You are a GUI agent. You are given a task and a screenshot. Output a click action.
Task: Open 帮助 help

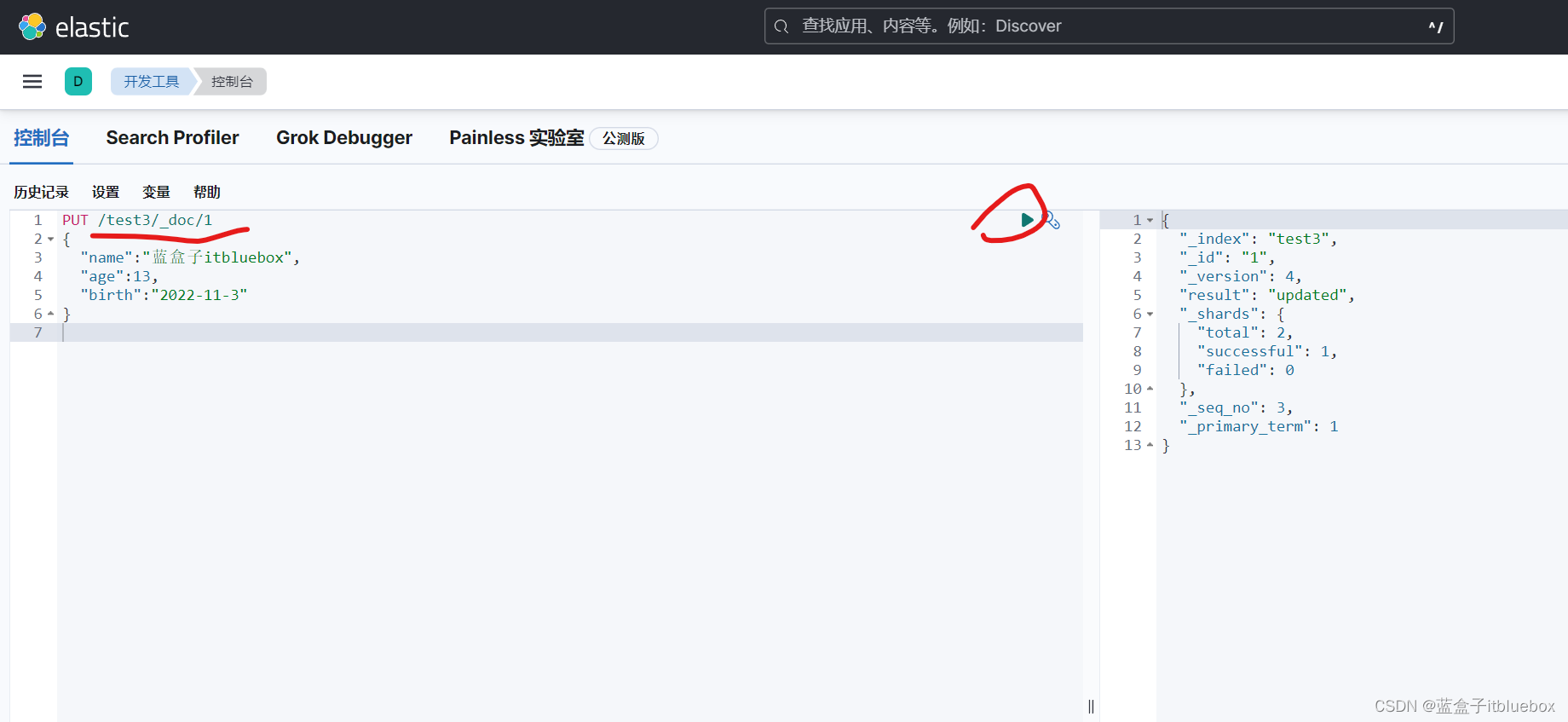click(x=207, y=192)
